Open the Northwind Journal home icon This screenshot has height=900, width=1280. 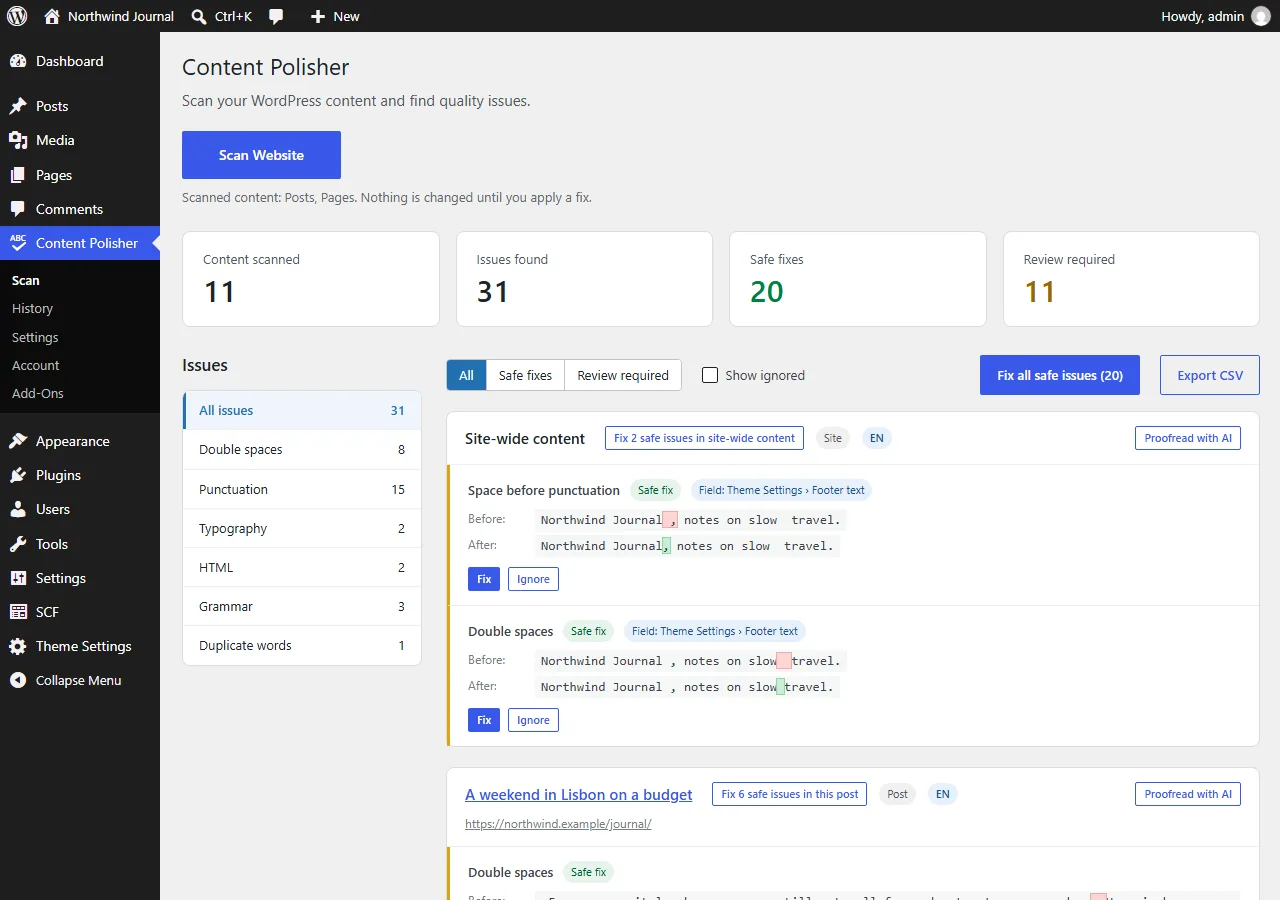tap(52, 16)
